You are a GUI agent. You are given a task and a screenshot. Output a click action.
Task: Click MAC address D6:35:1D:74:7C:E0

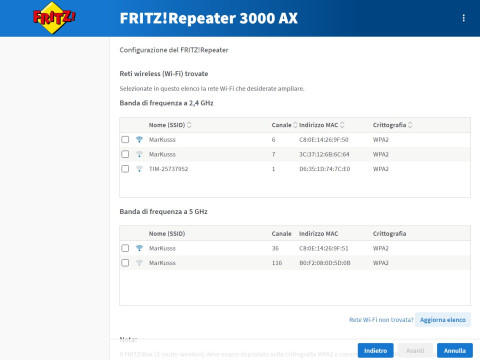tap(325, 169)
